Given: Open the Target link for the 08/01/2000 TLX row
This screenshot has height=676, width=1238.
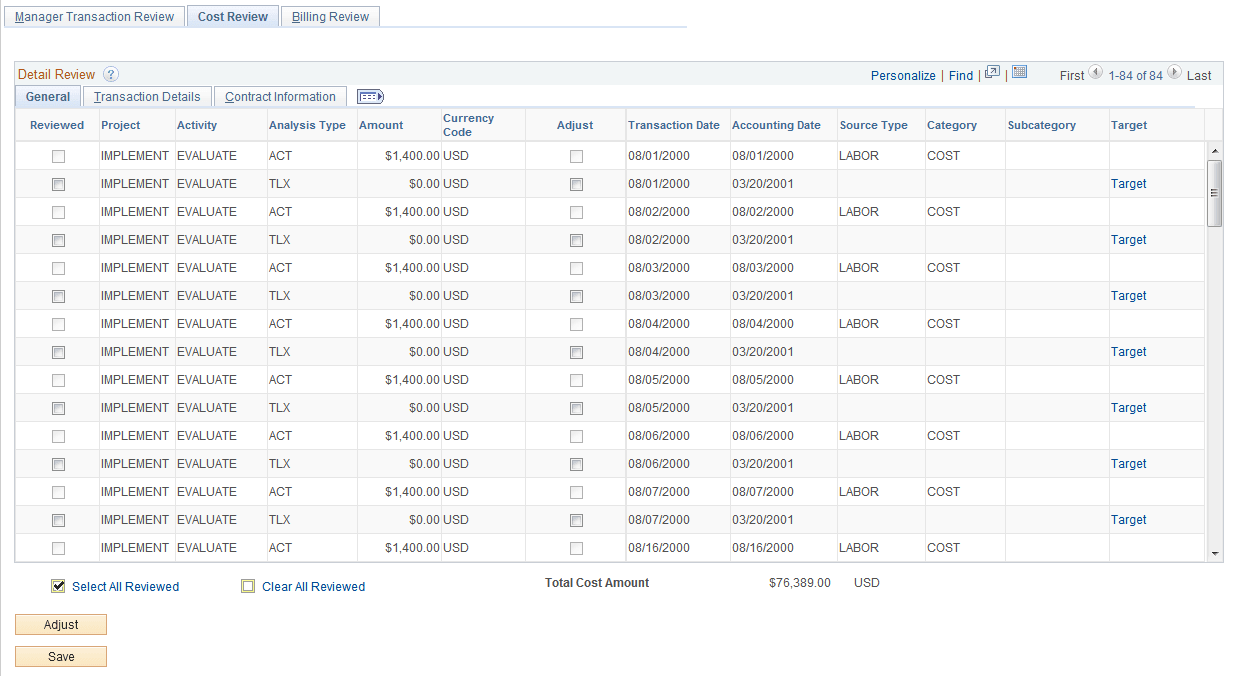Looking at the screenshot, I should pyautogui.click(x=1128, y=184).
